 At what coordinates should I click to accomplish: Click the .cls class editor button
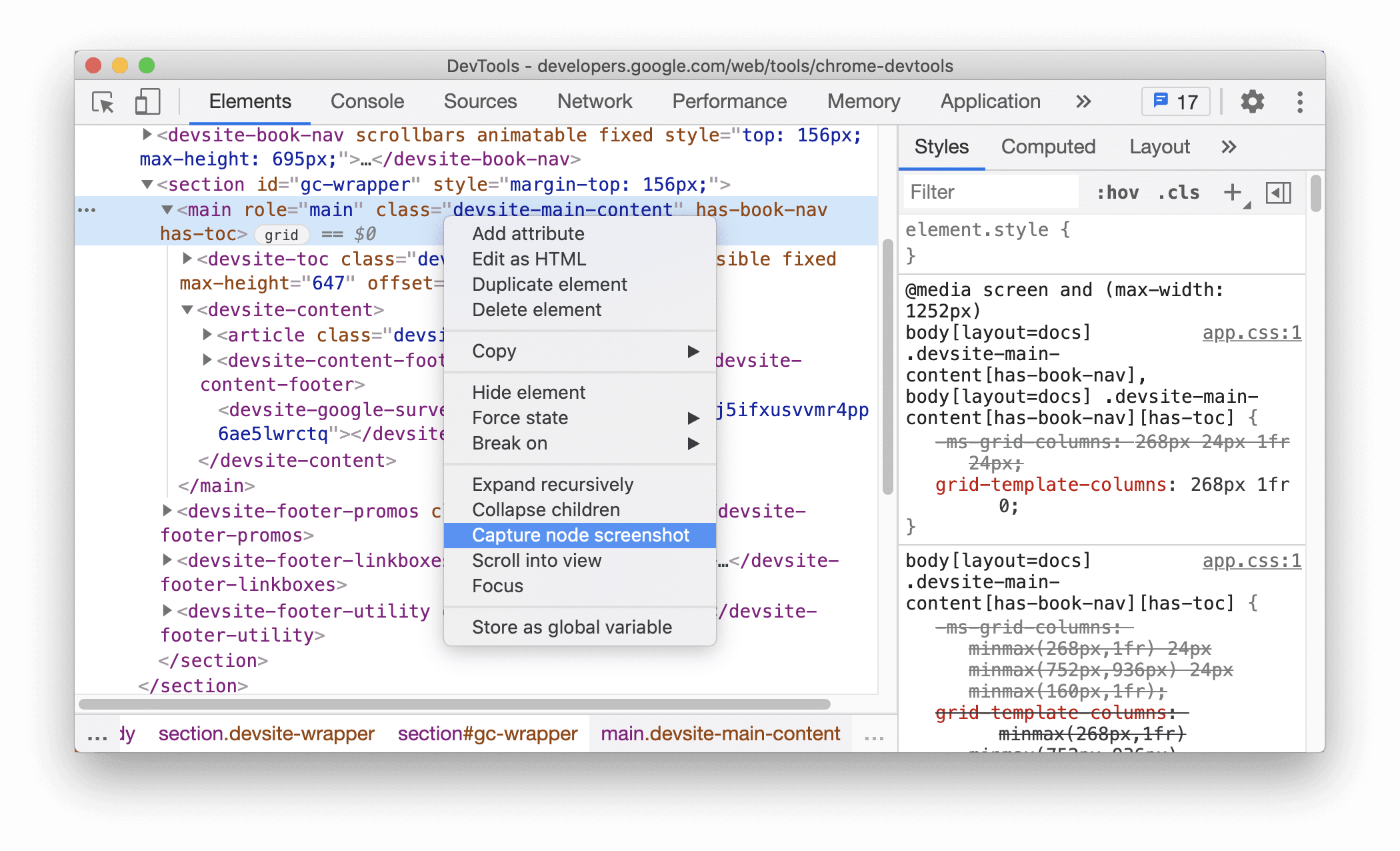coord(1179,193)
